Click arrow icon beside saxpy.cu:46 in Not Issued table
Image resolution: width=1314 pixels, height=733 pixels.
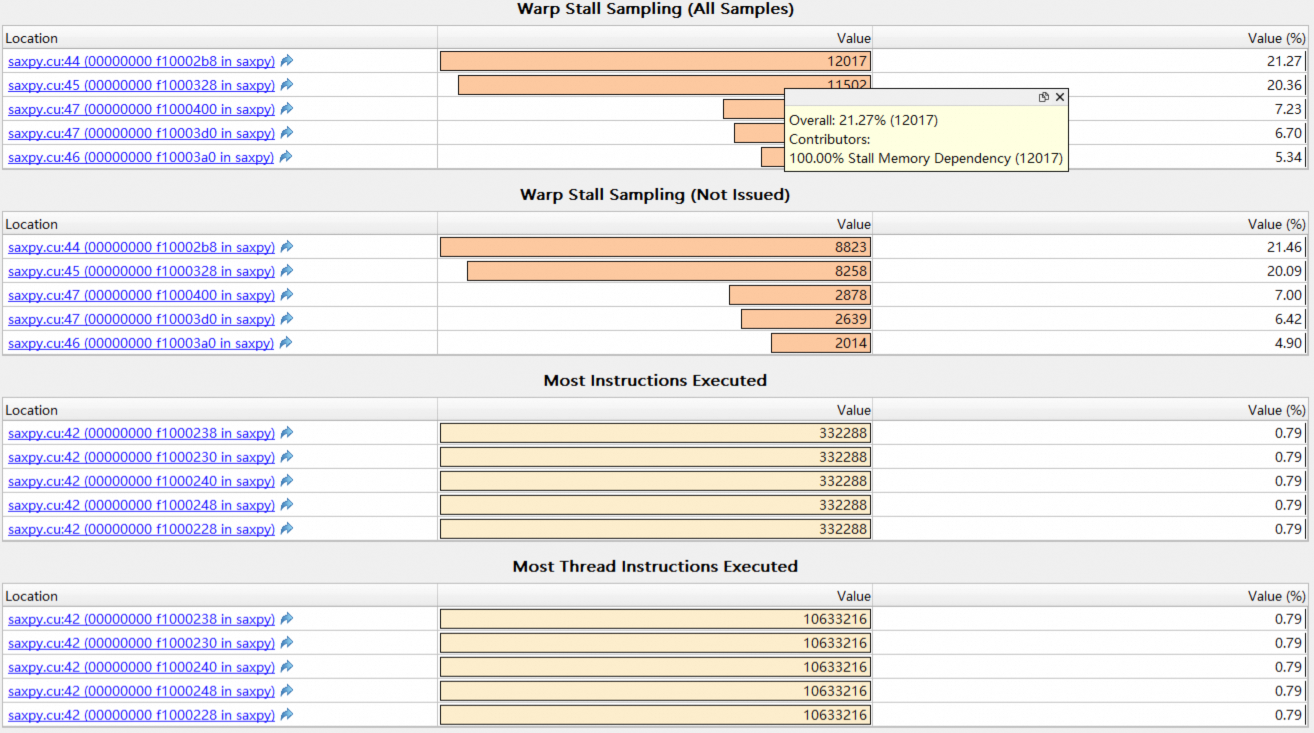pos(287,343)
